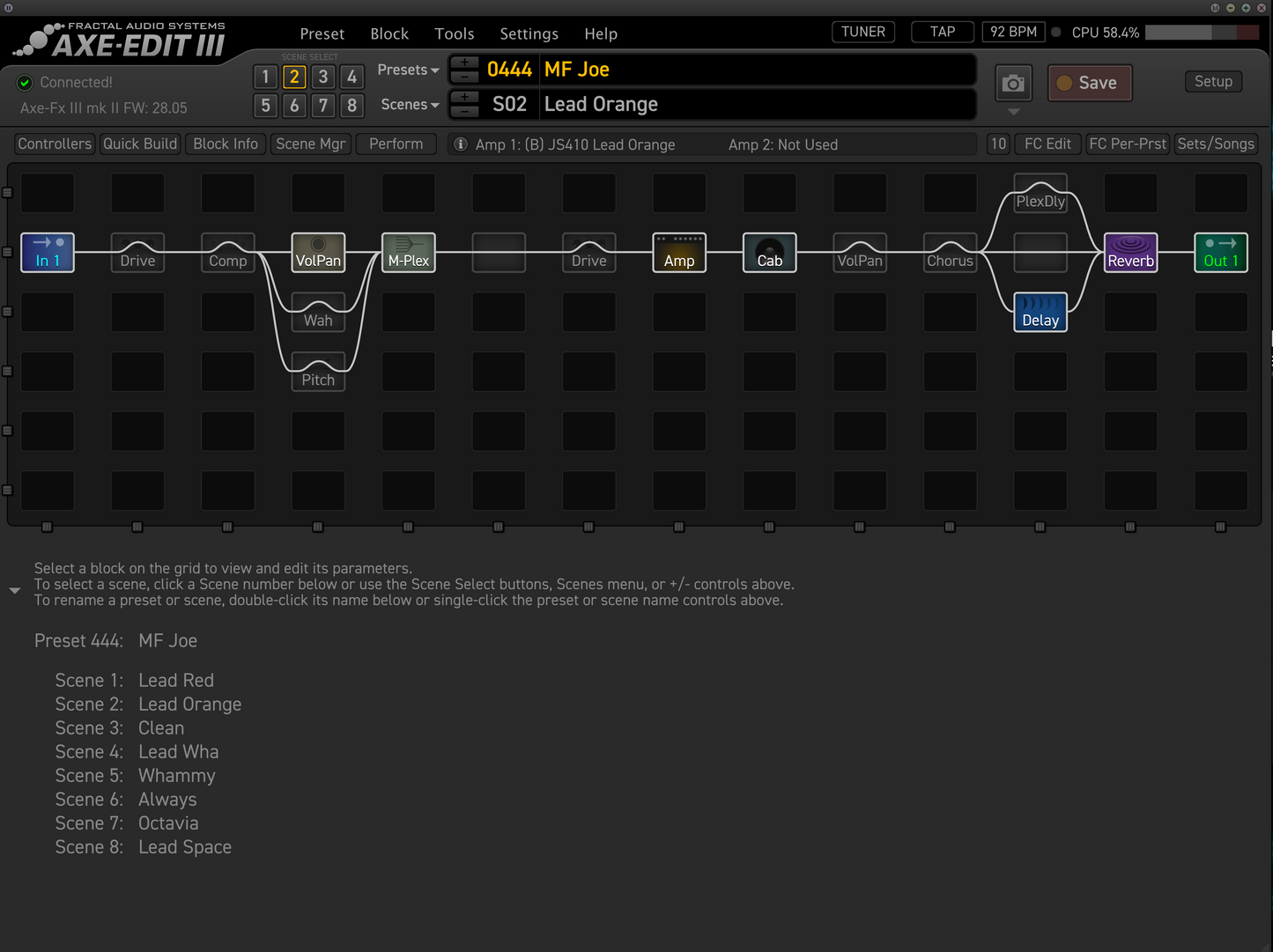Select the Out 1 output block
This screenshot has height=952, width=1273.
[x=1221, y=253]
